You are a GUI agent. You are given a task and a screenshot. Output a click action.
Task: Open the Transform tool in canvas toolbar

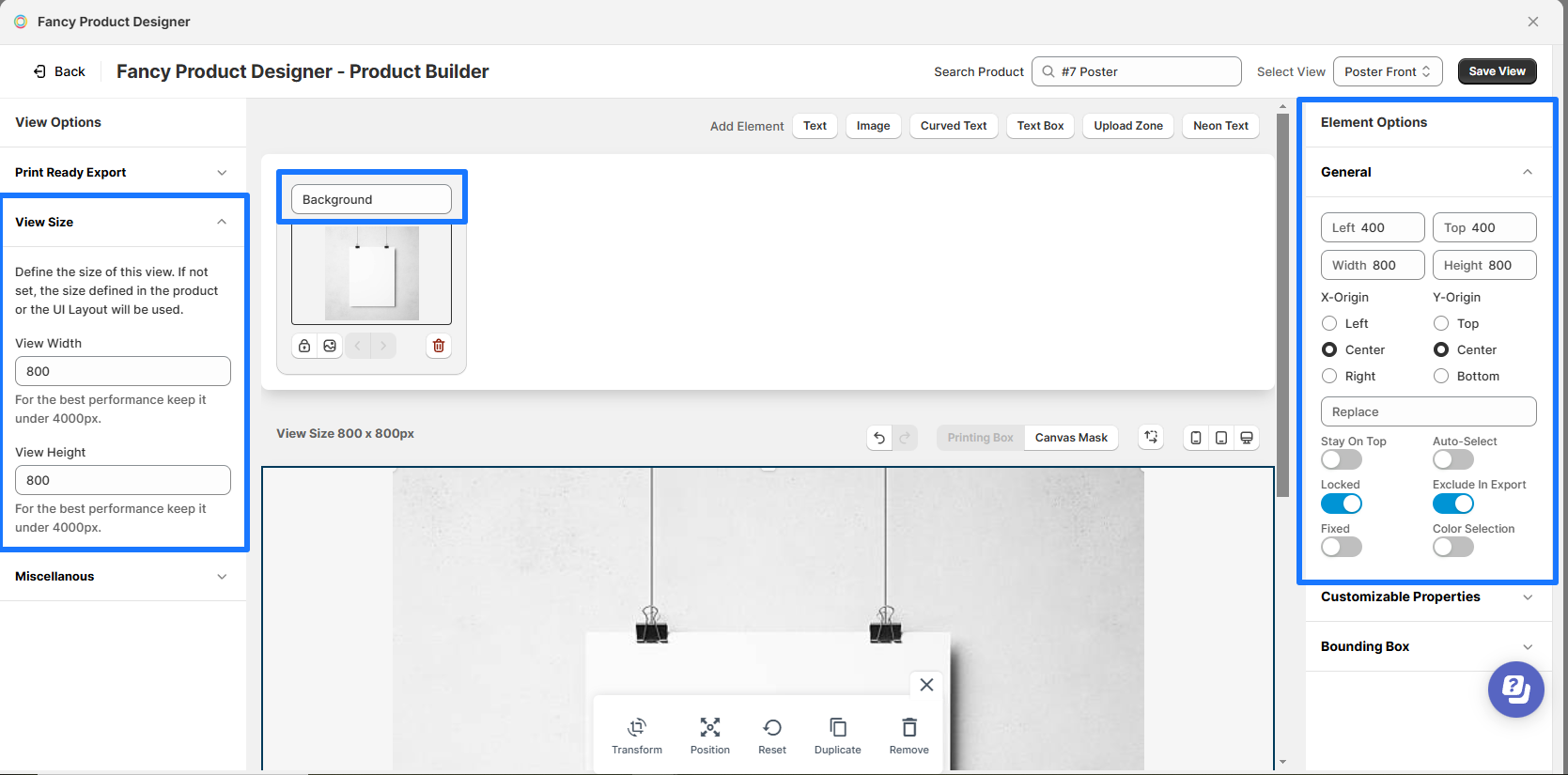pos(637,736)
